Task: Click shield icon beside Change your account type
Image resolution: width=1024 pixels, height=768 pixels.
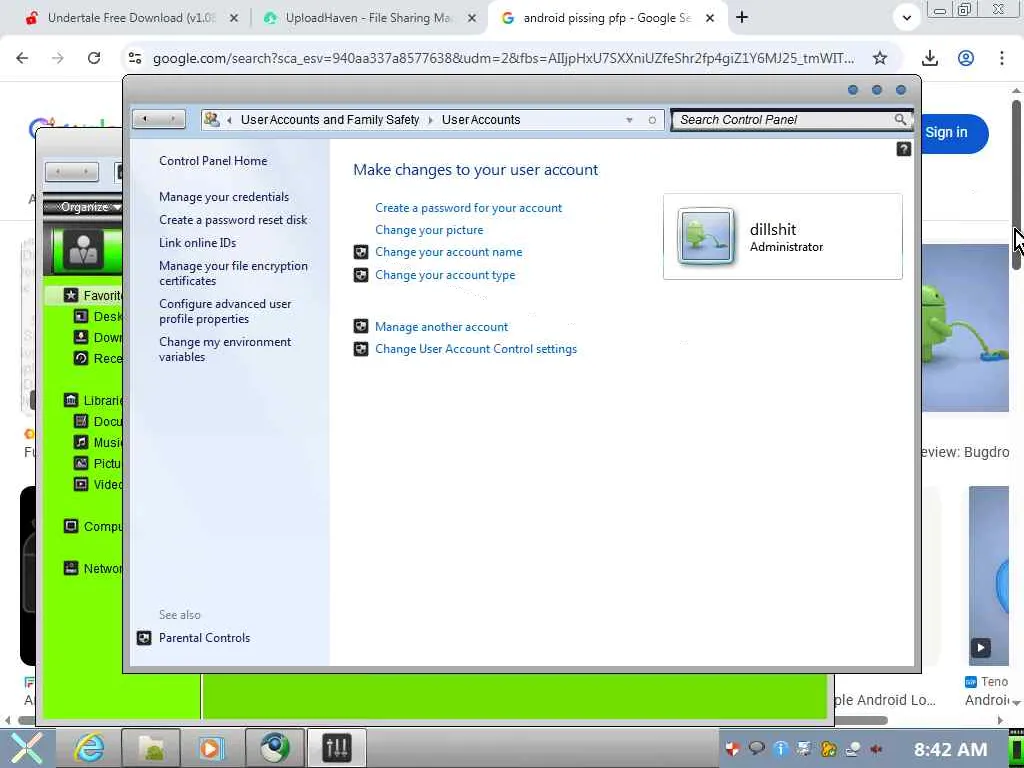Action: tap(360, 275)
